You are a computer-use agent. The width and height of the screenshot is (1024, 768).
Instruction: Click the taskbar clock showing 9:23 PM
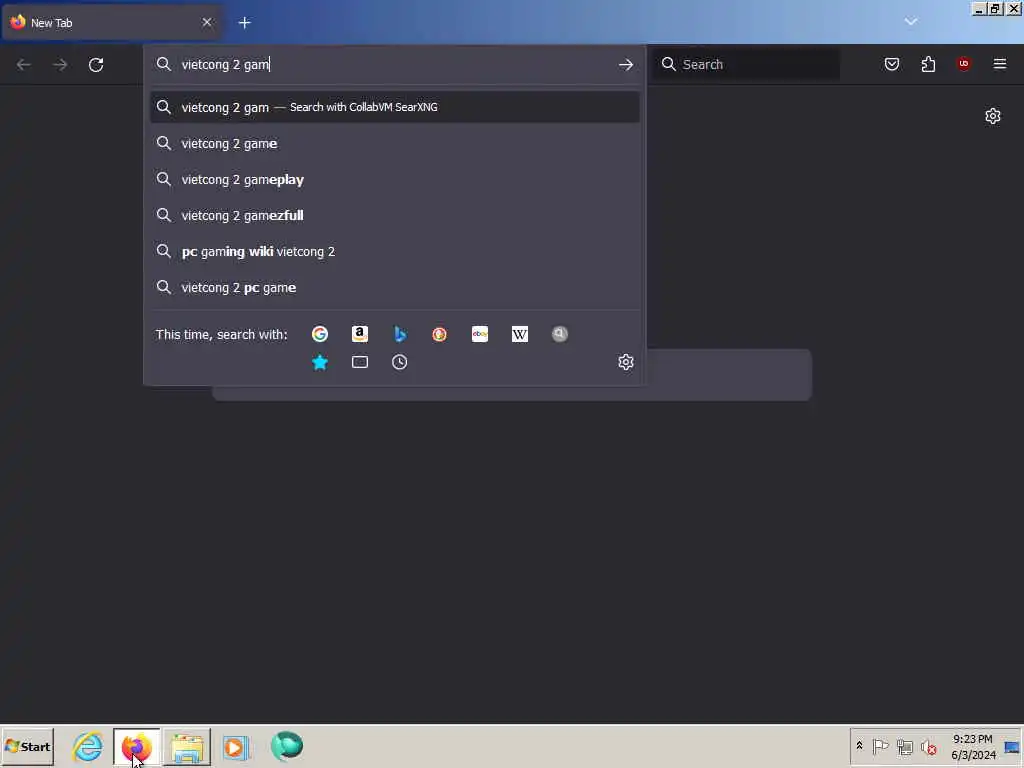pyautogui.click(x=973, y=746)
